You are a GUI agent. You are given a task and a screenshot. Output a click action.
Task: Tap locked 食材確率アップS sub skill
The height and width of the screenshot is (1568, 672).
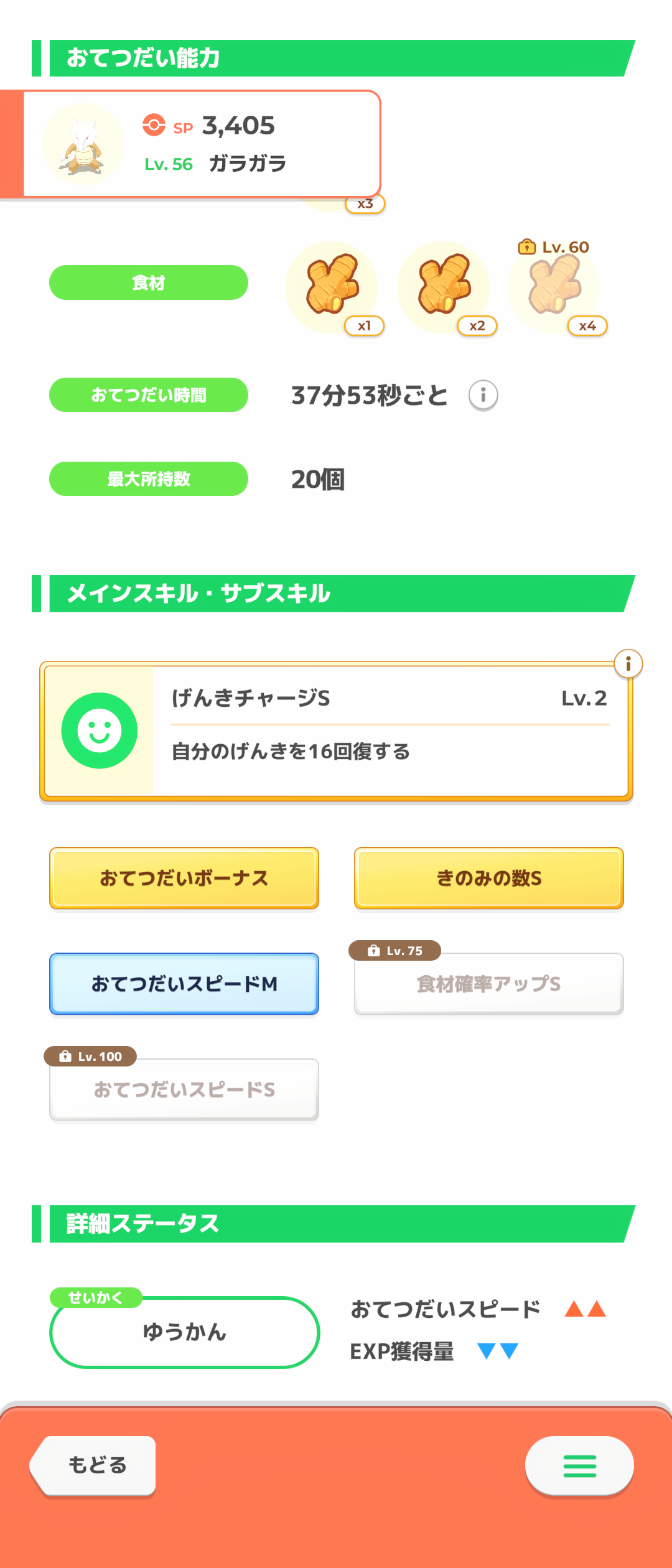pyautogui.click(x=489, y=984)
